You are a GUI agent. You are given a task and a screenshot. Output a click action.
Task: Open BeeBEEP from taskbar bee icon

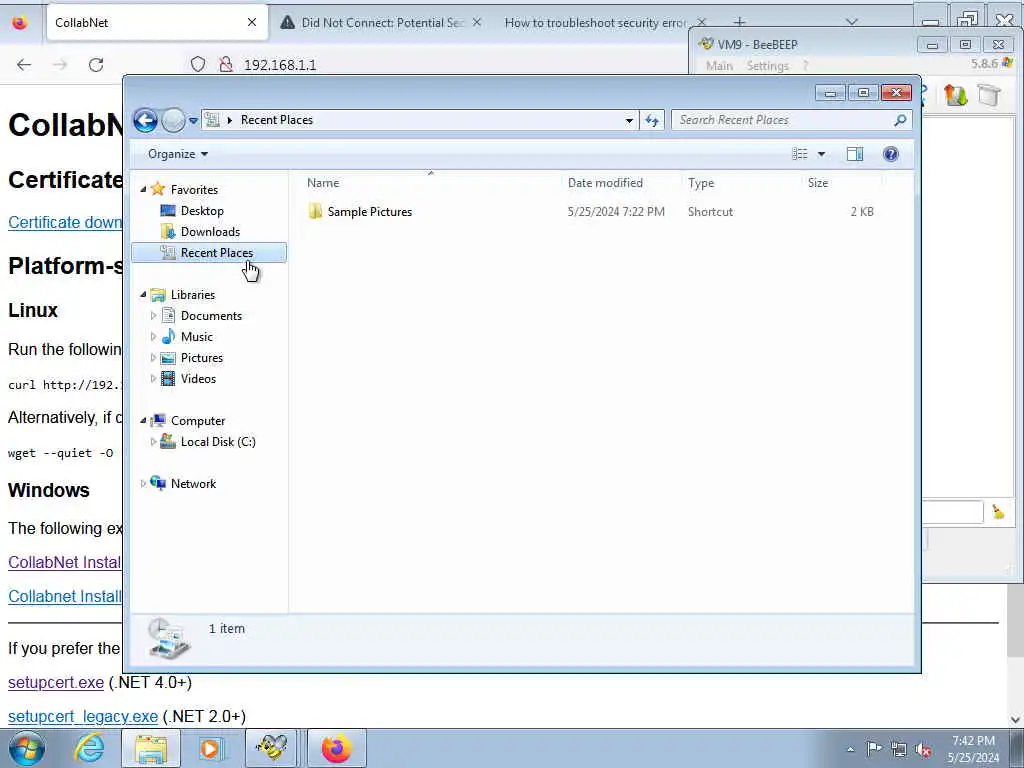point(272,748)
